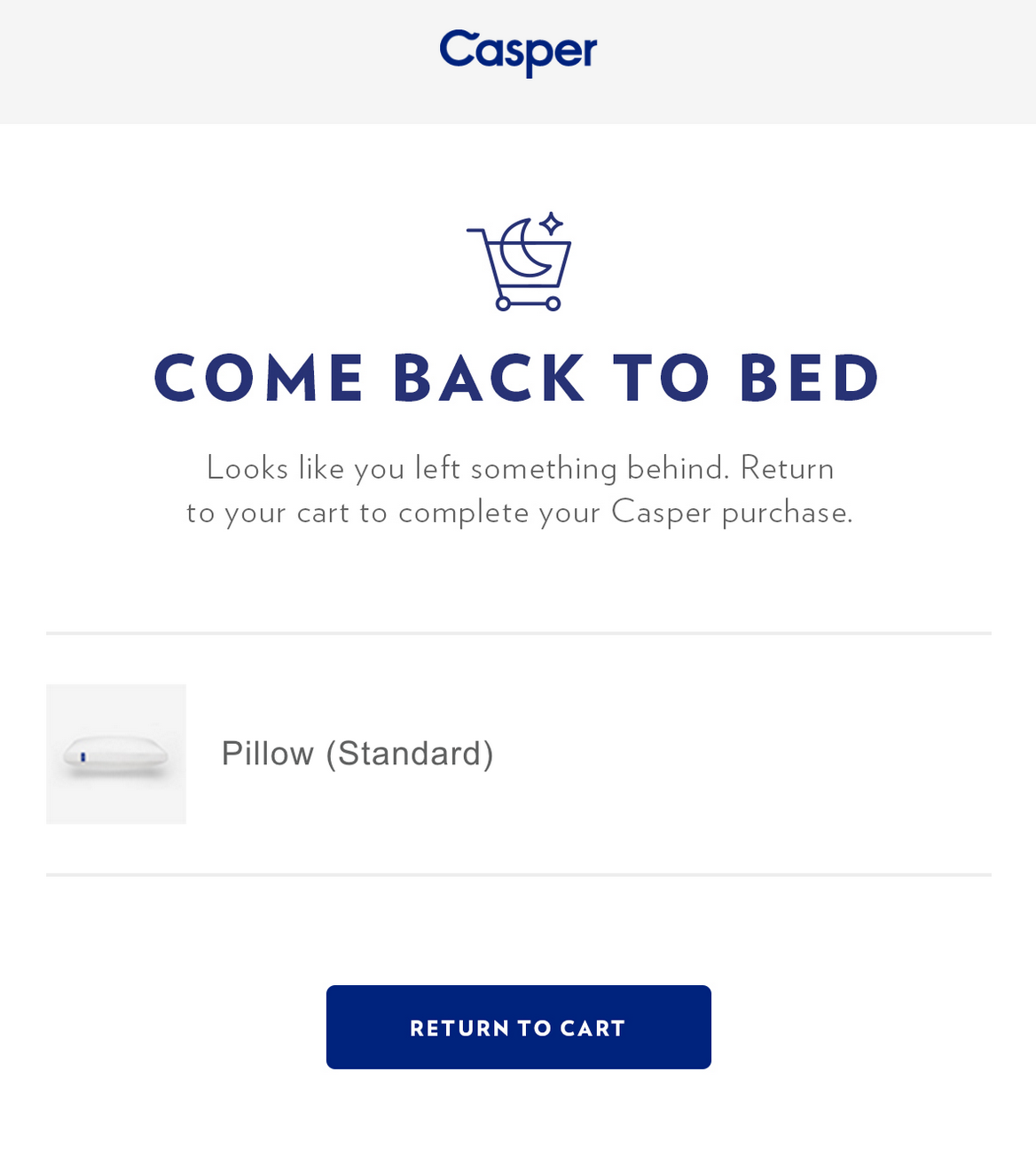Screen dimensions: 1036x1158
Task: Click the moon shopping cart icon
Action: click(x=520, y=262)
